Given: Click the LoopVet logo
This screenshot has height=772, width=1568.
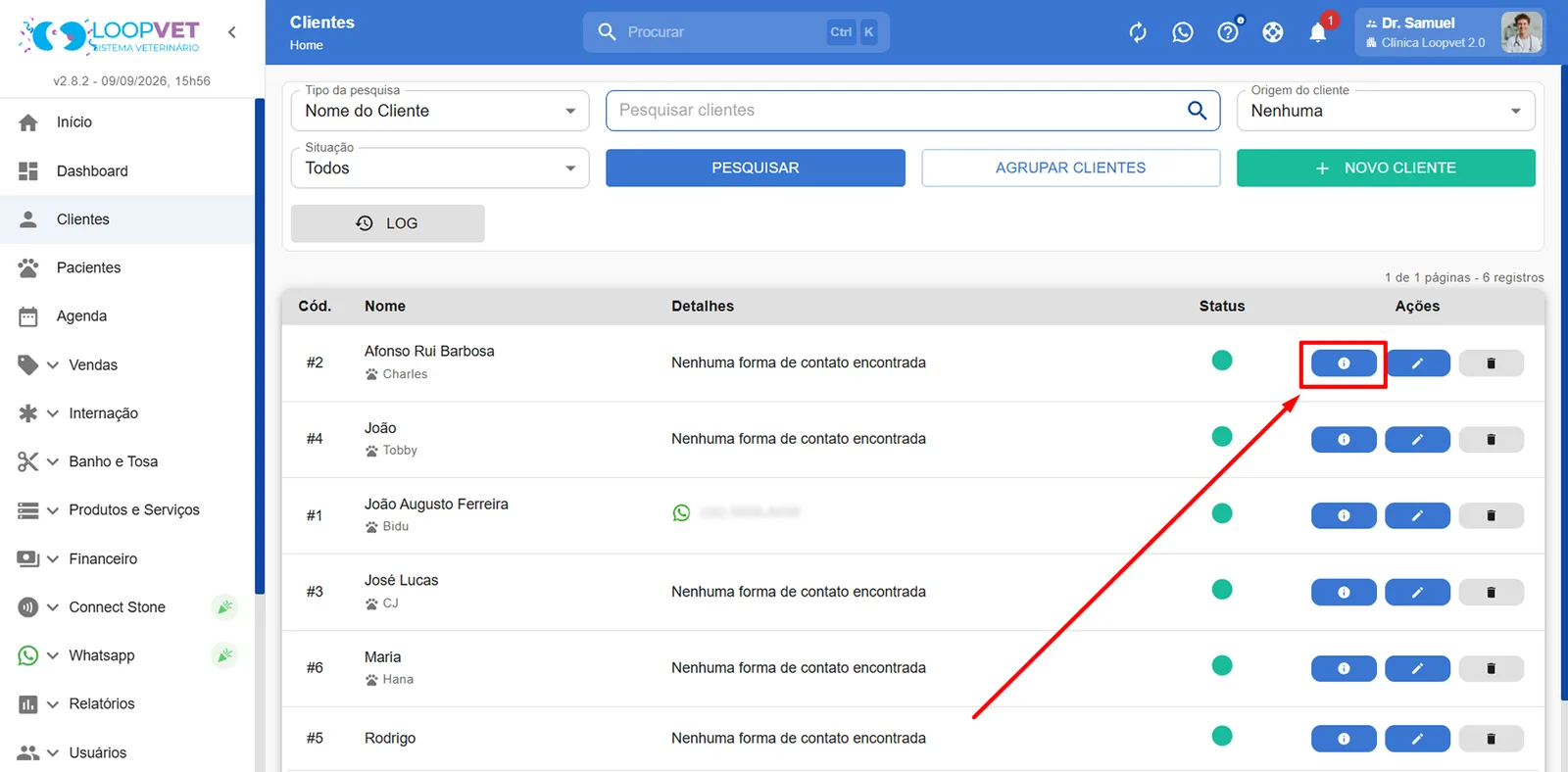Looking at the screenshot, I should [x=109, y=35].
